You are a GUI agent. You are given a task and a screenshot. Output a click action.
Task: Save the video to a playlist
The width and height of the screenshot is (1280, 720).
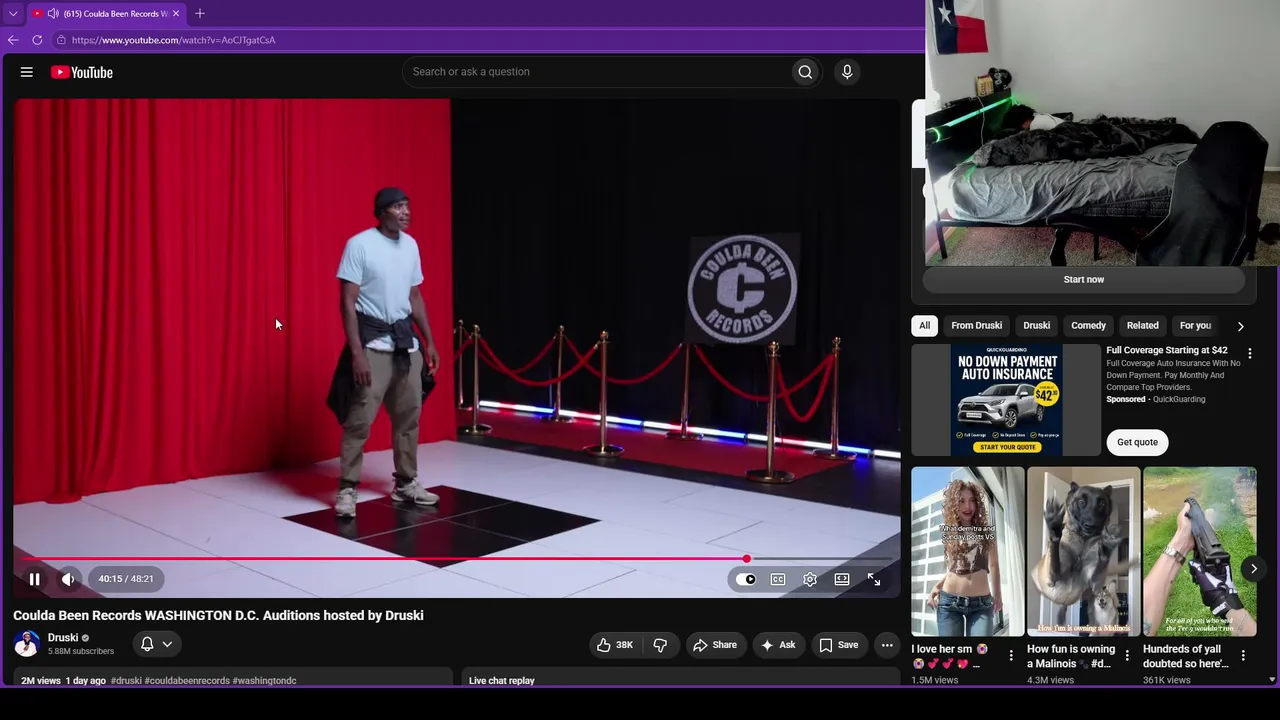839,645
